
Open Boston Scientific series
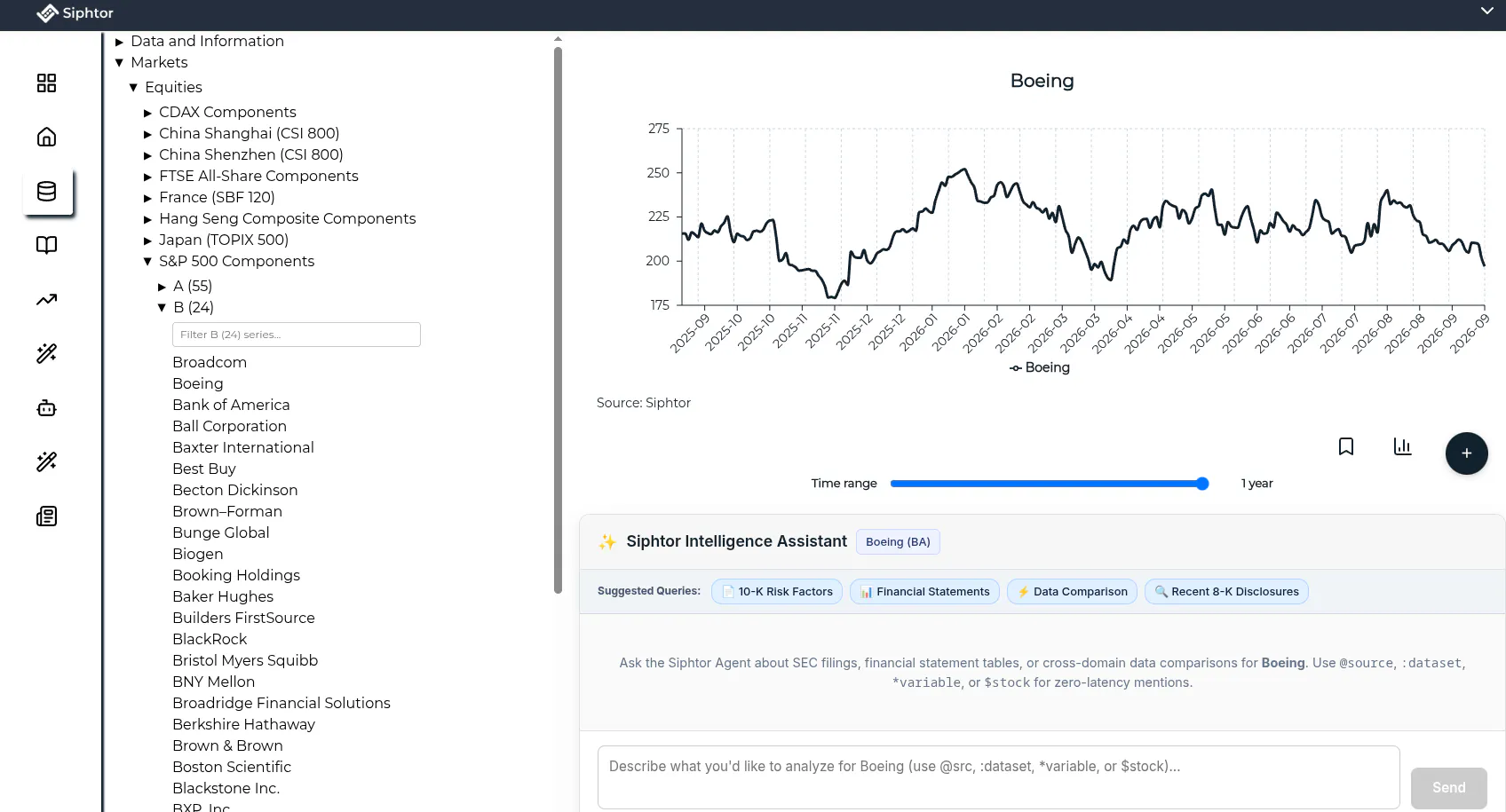click(x=232, y=767)
